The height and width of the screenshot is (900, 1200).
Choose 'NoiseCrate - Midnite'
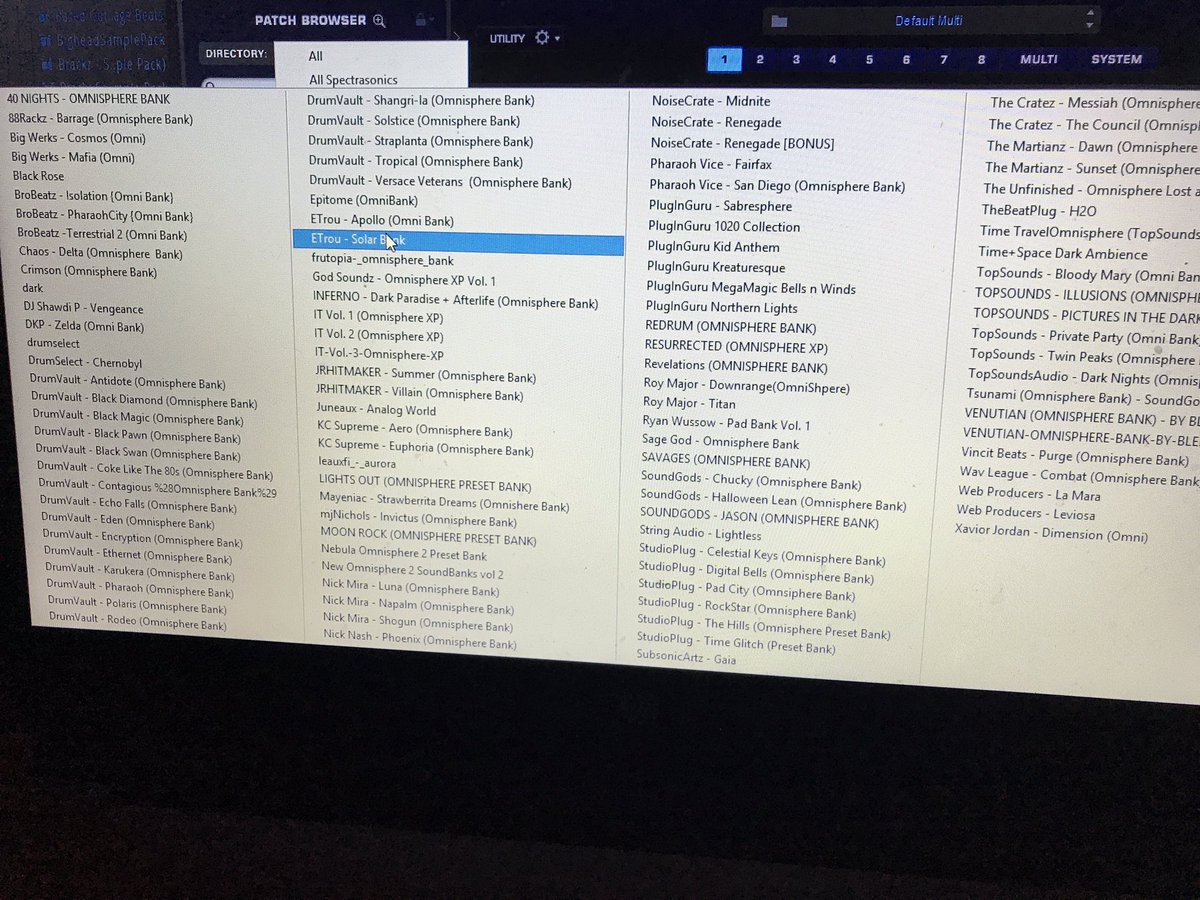click(711, 101)
